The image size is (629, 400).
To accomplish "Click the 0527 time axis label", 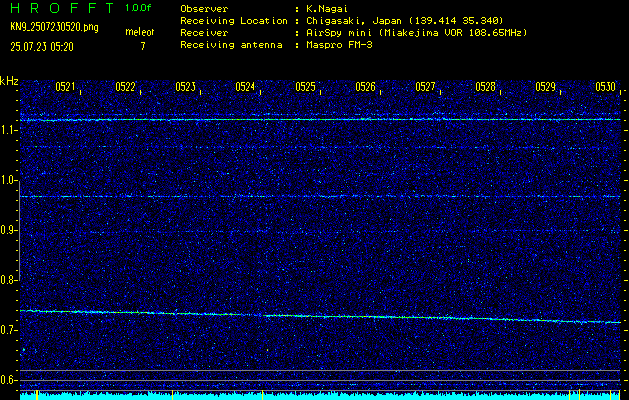I will [425, 87].
